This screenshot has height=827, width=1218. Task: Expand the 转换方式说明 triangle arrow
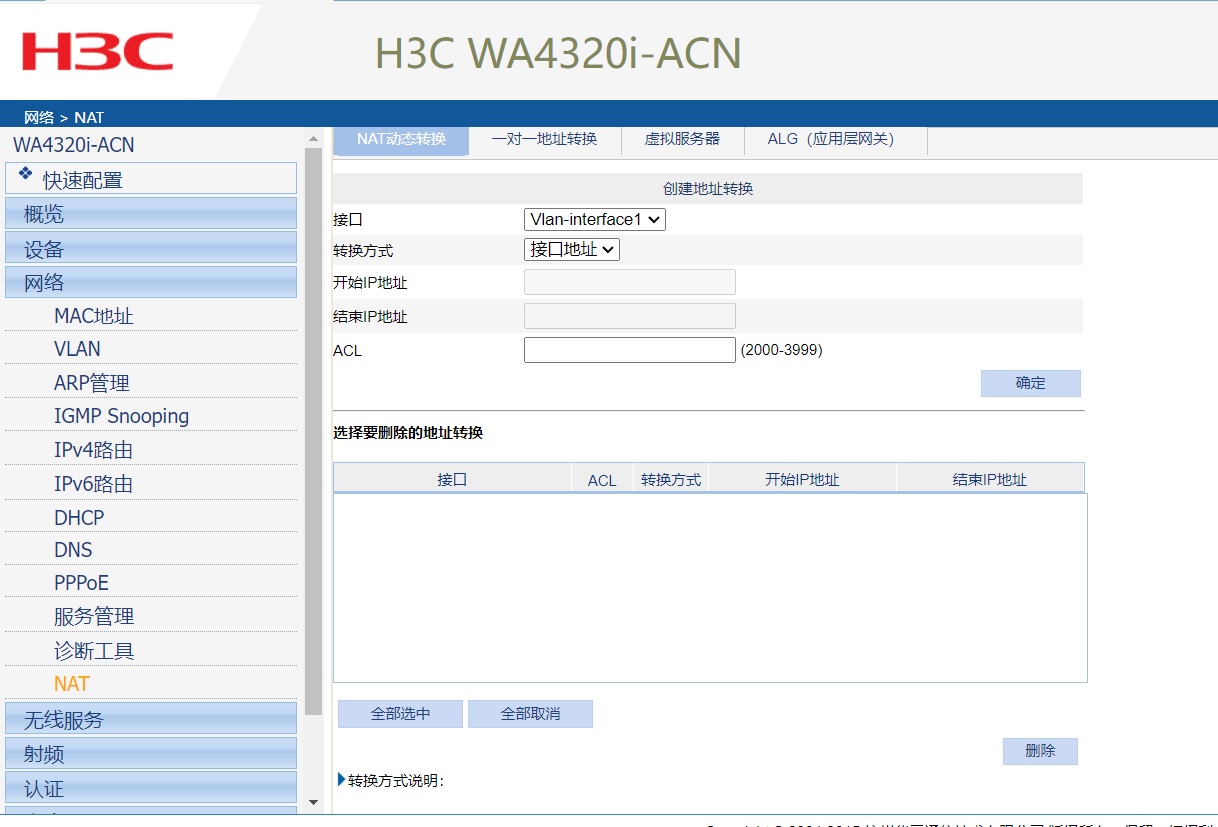[342, 780]
